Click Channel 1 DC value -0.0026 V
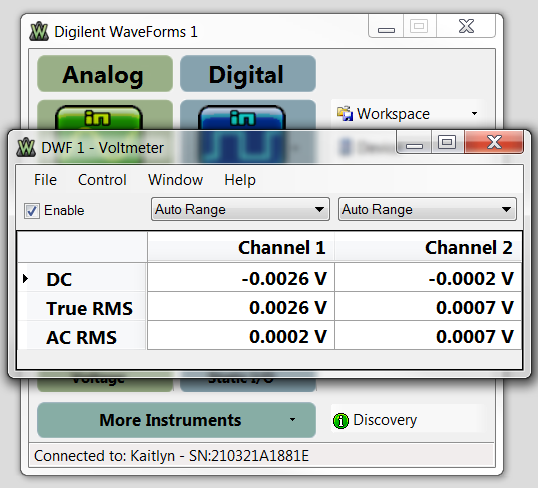Viewport: 538px width, 488px height. (x=241, y=278)
